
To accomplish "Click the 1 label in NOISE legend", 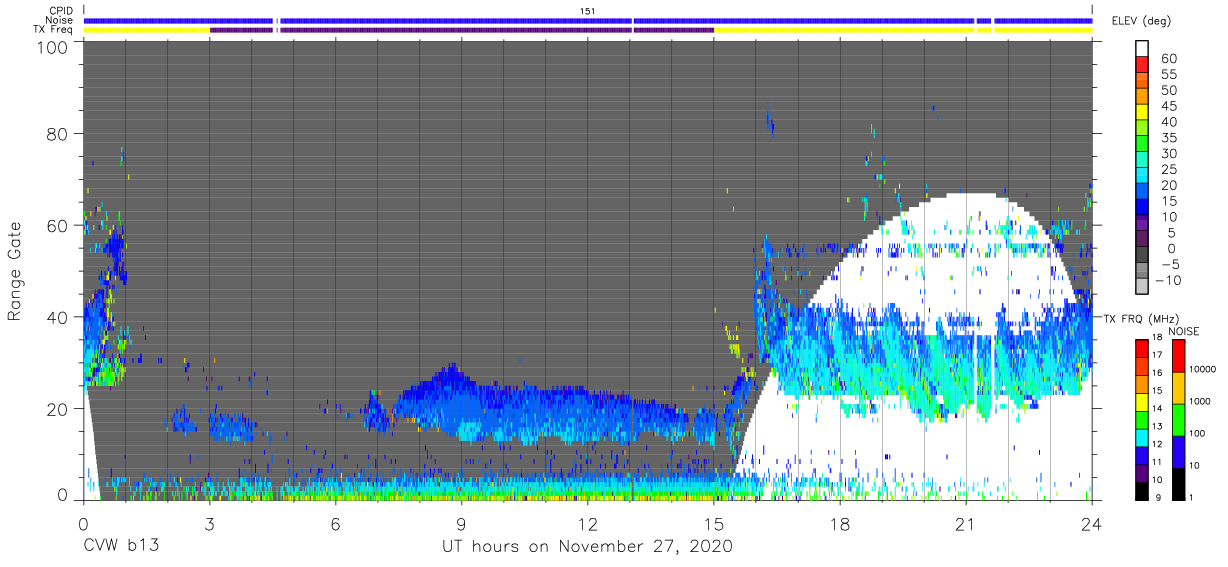I will [1193, 496].
